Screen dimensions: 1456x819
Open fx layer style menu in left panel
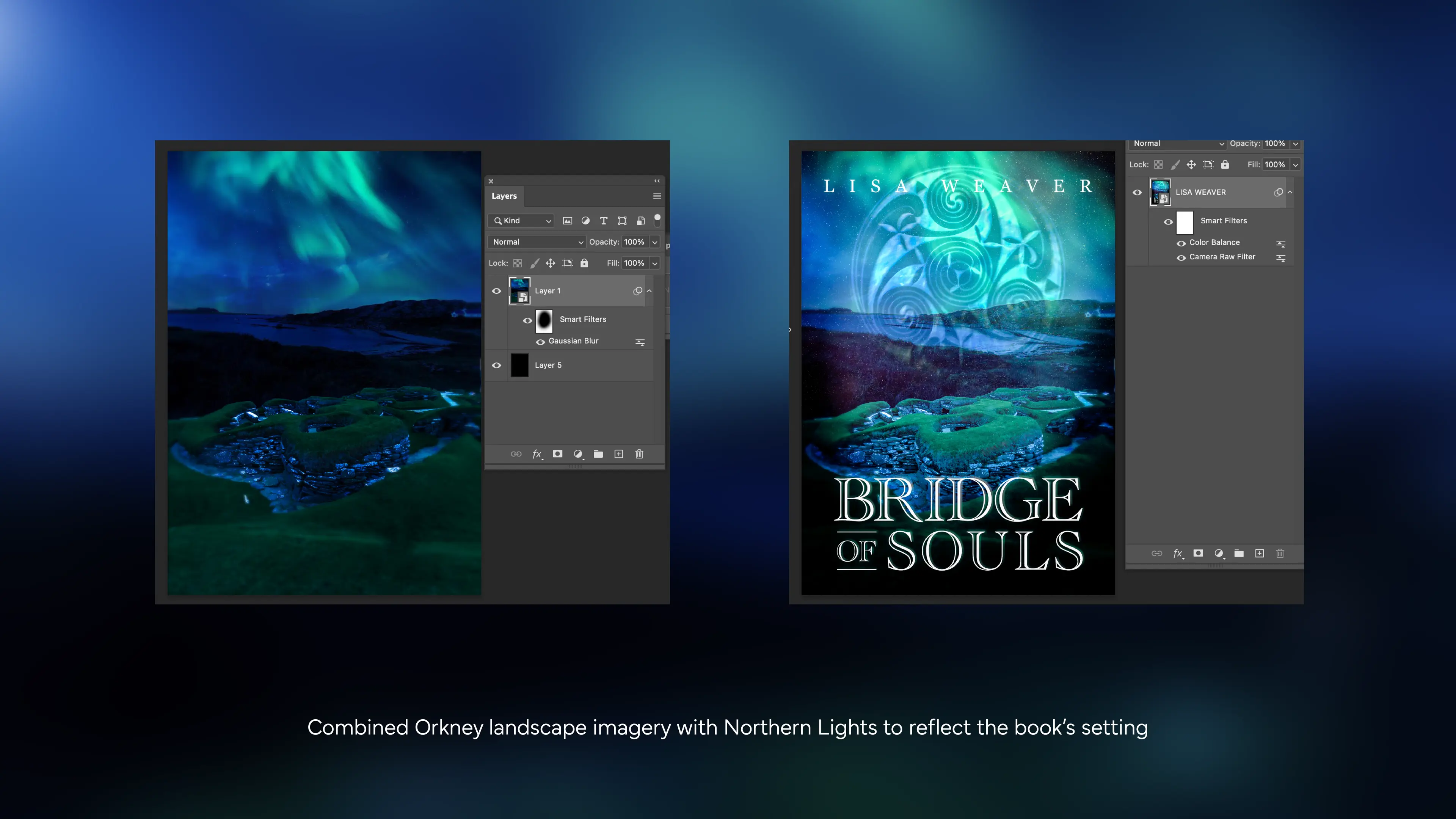tap(537, 454)
